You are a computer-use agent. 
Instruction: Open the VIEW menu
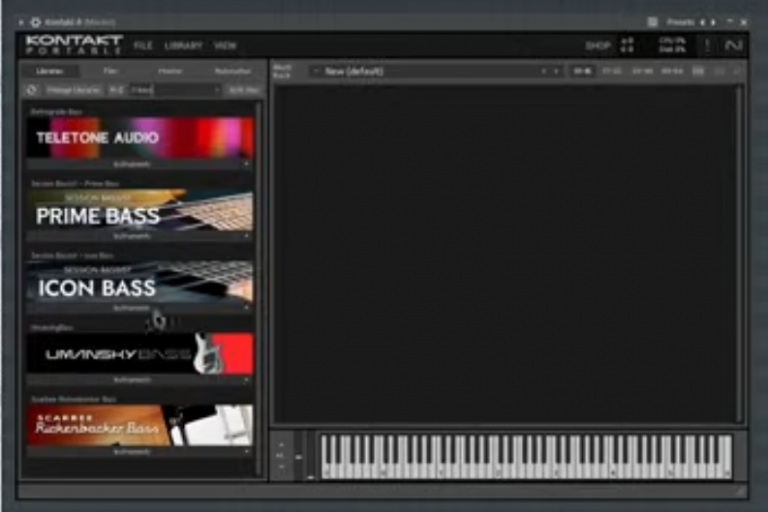pos(225,46)
